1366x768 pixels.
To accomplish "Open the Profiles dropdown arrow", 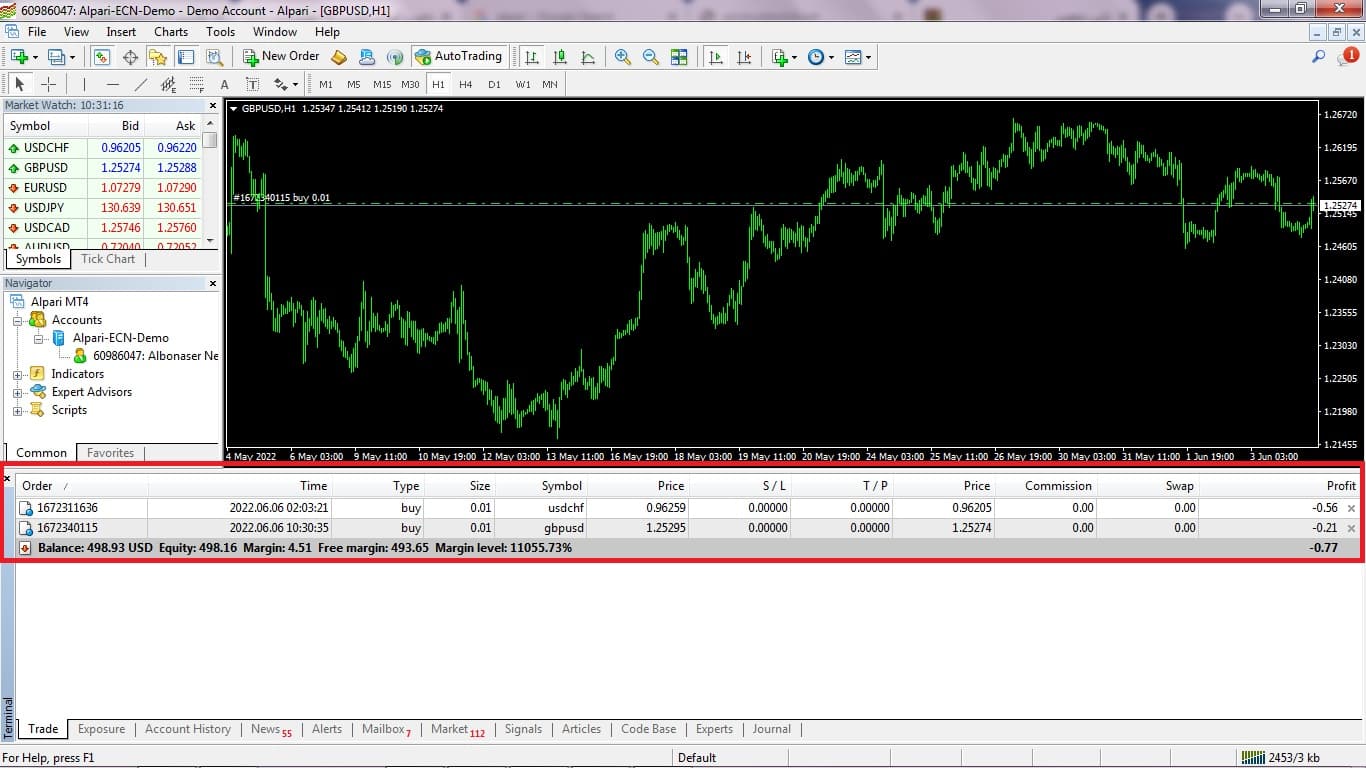I will tap(72, 57).
